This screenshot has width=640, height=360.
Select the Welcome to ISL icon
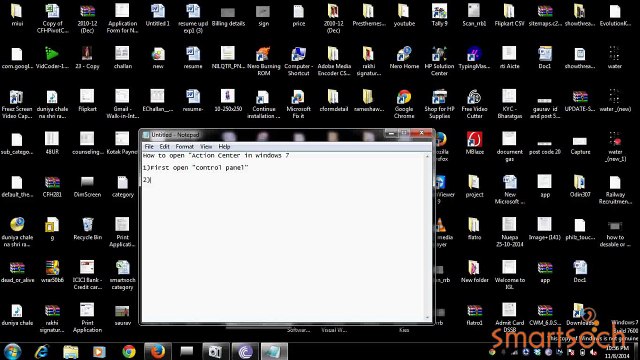[509, 275]
